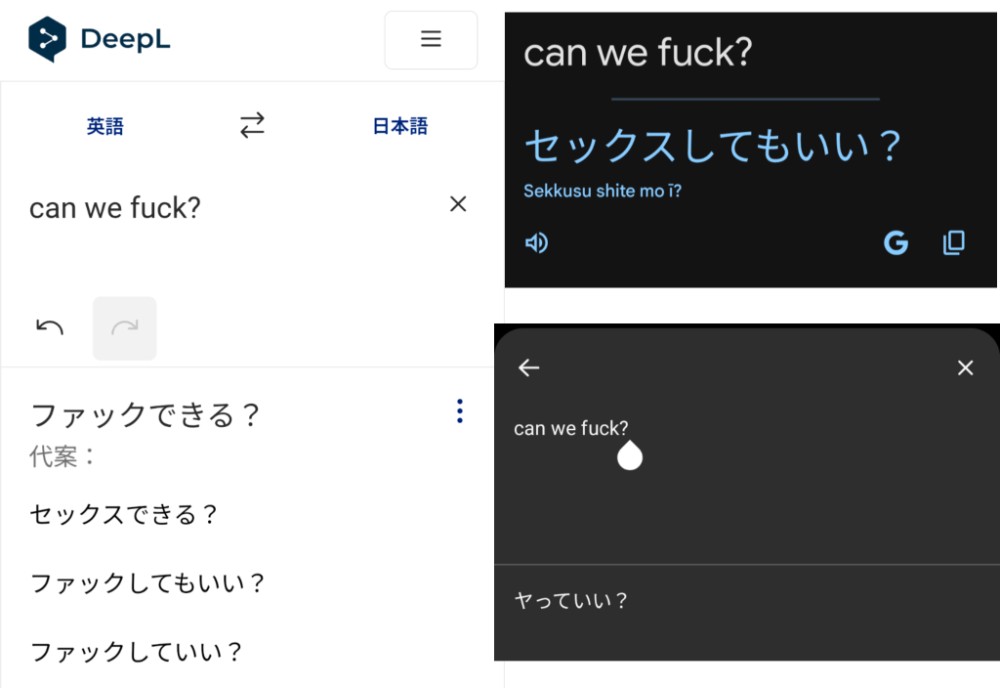Click the romanized Sekkusu shite mo ī text
Screen dimensions: 1000x688
click(603, 191)
